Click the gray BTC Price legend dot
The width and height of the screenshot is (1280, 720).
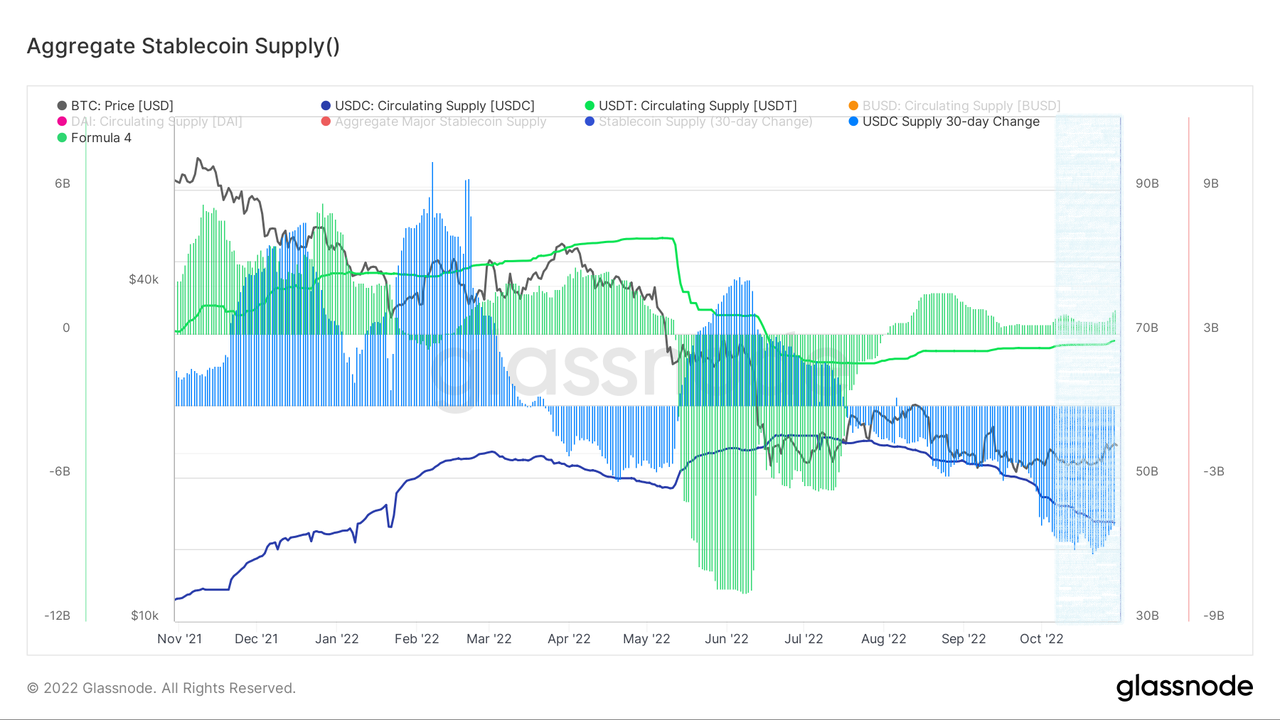tap(62, 106)
